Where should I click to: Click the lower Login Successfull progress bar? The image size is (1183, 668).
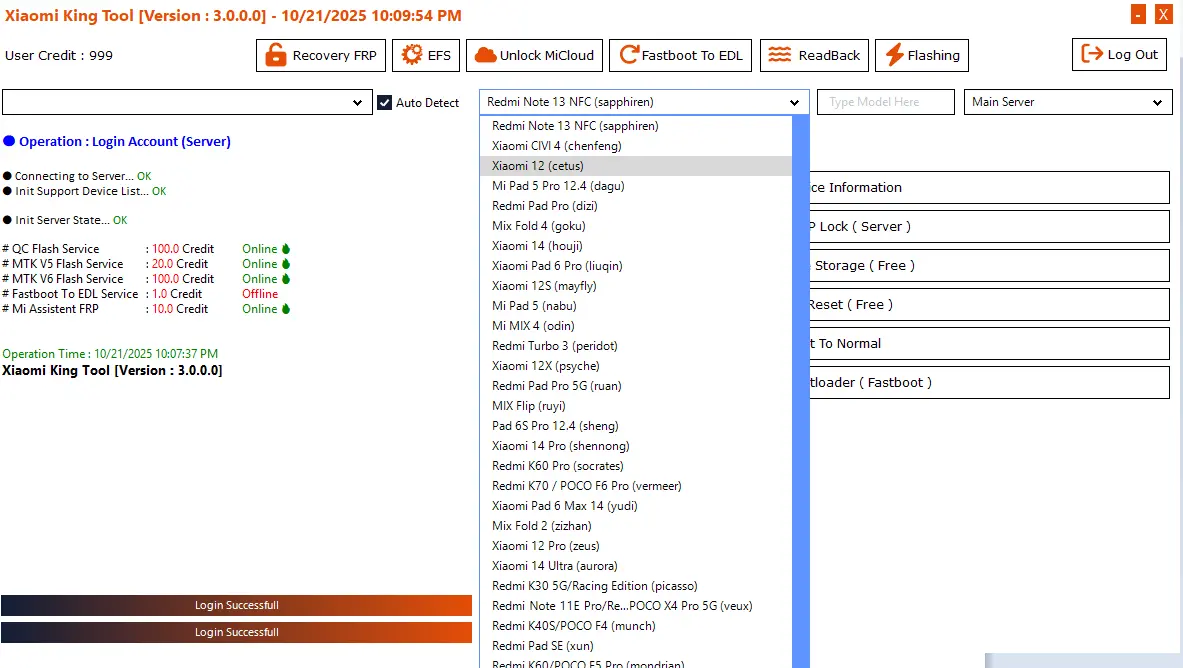tap(236, 633)
